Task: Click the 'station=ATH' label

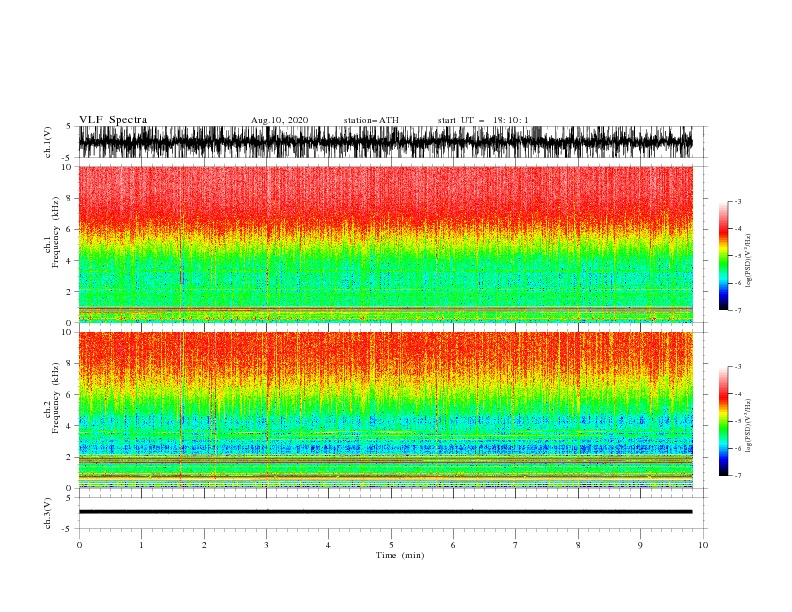Action: tap(371, 120)
